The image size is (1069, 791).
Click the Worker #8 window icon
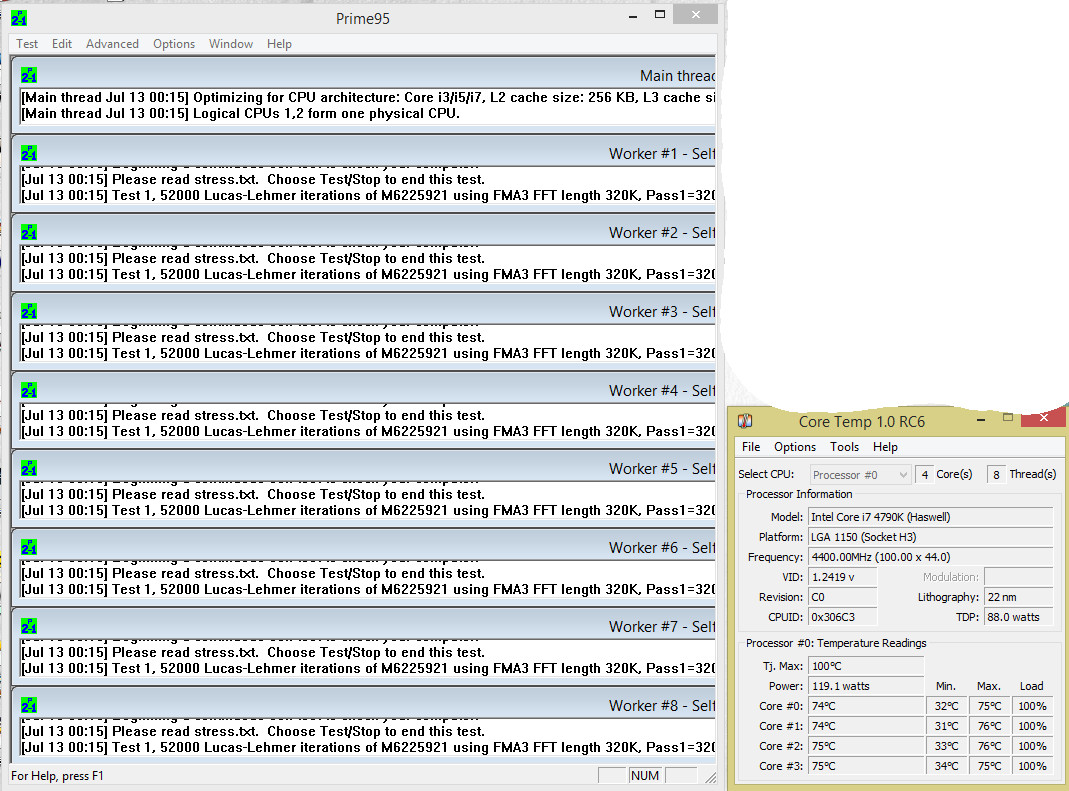tap(29, 705)
